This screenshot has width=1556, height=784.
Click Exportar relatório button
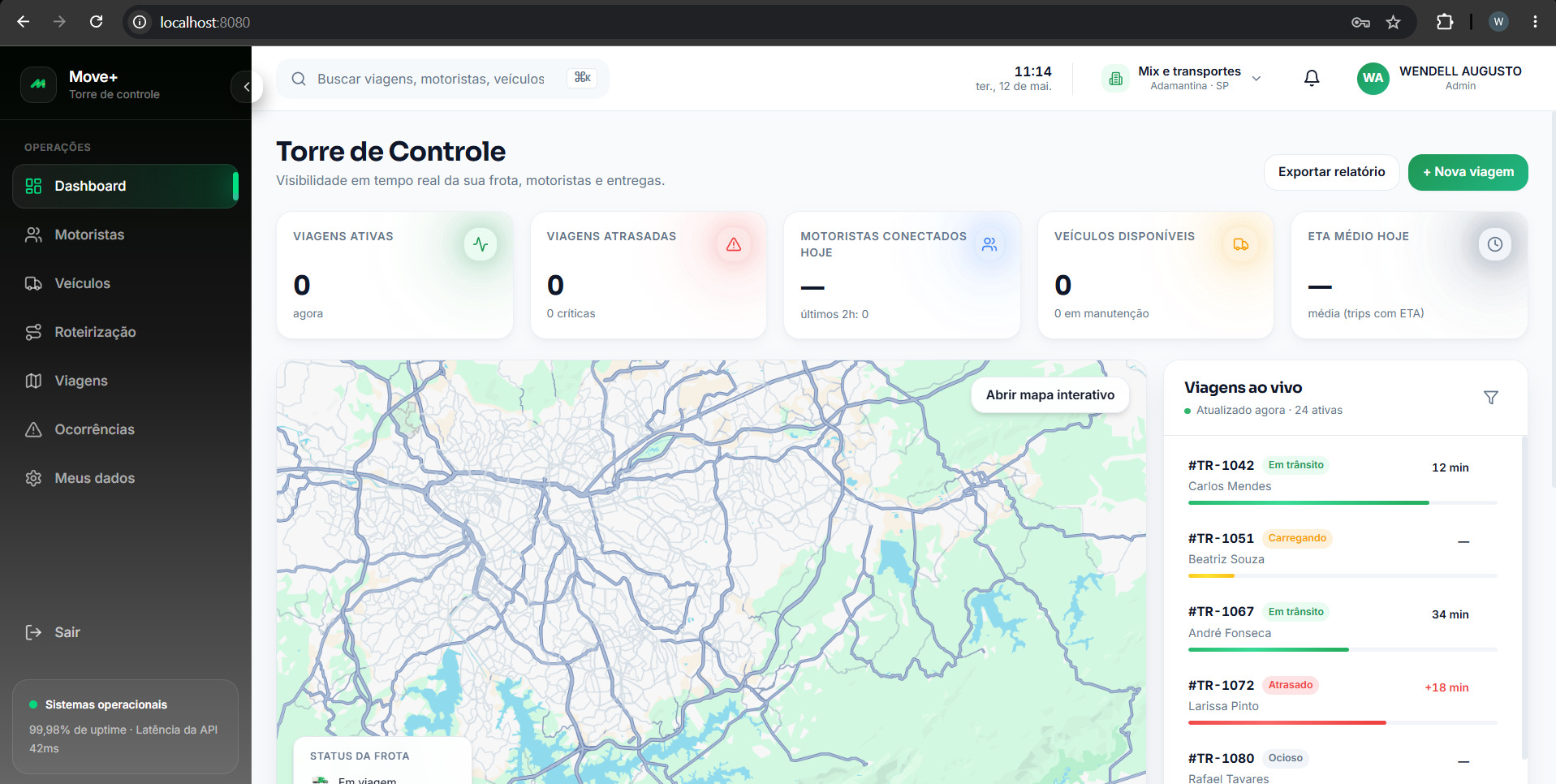(1331, 172)
